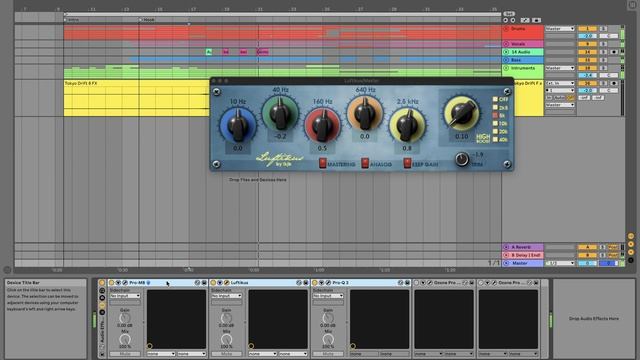Click the Pro-MB device Mute button
This screenshot has height=360, width=640.
125,354
